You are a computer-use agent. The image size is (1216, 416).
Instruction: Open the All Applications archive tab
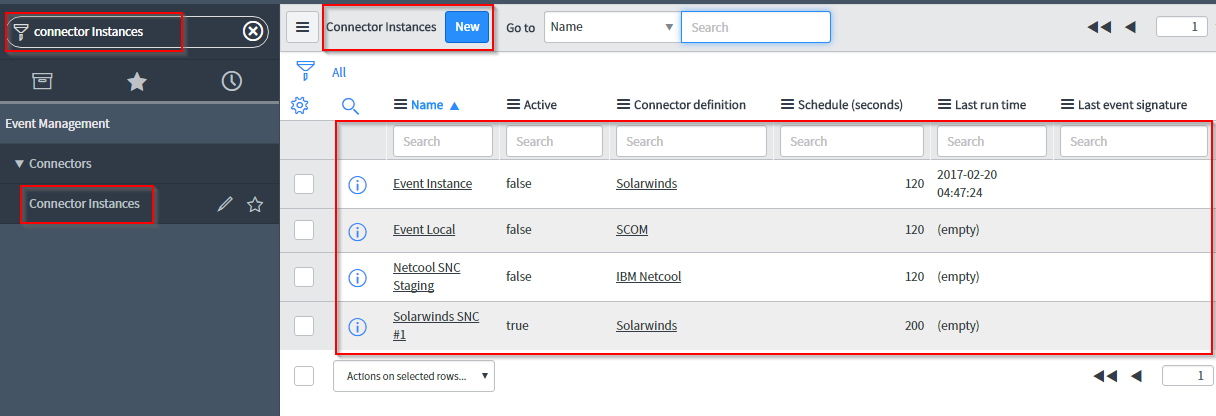click(42, 81)
